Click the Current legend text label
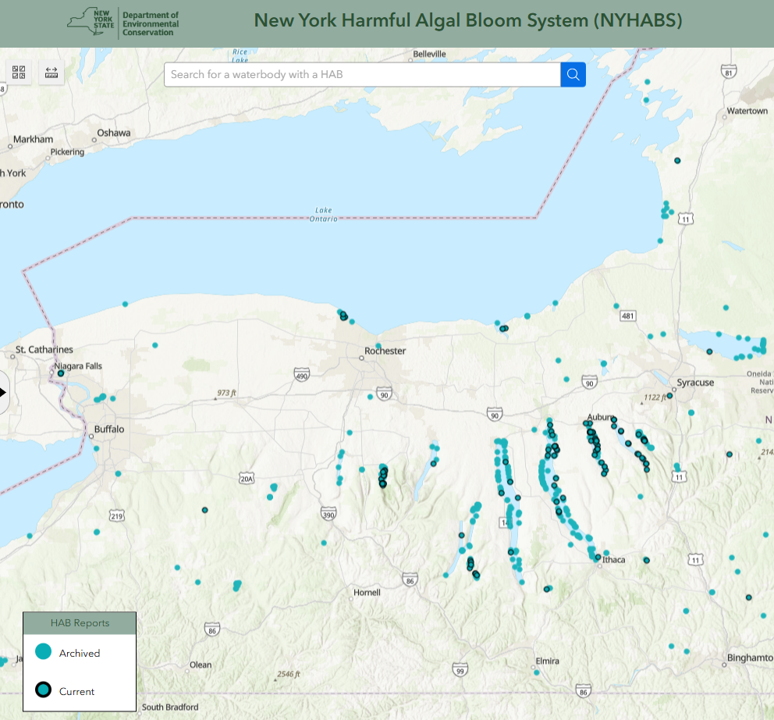The image size is (774, 720). [77, 691]
